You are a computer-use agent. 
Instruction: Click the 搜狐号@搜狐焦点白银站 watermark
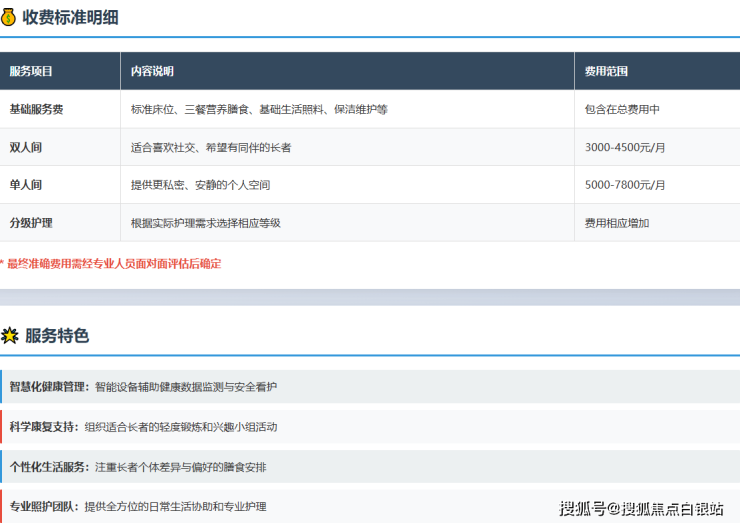[x=641, y=507]
